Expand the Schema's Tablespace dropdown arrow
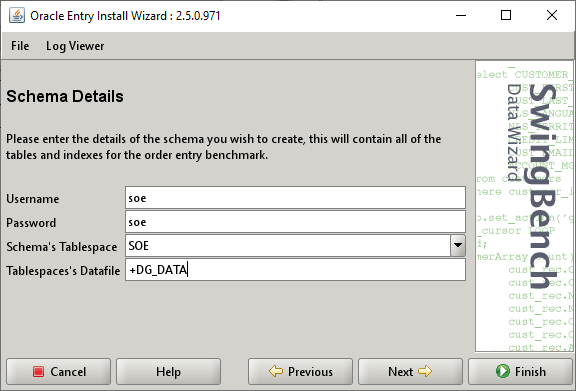 tap(458, 245)
